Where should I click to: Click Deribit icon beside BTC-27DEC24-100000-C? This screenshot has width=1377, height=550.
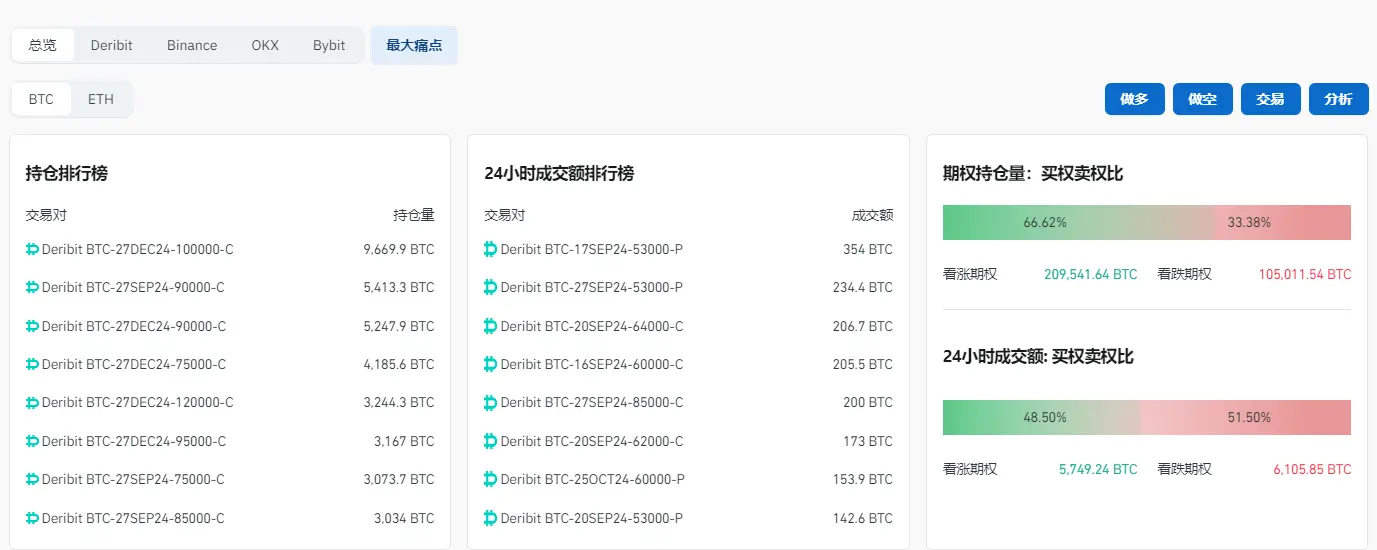[x=32, y=249]
